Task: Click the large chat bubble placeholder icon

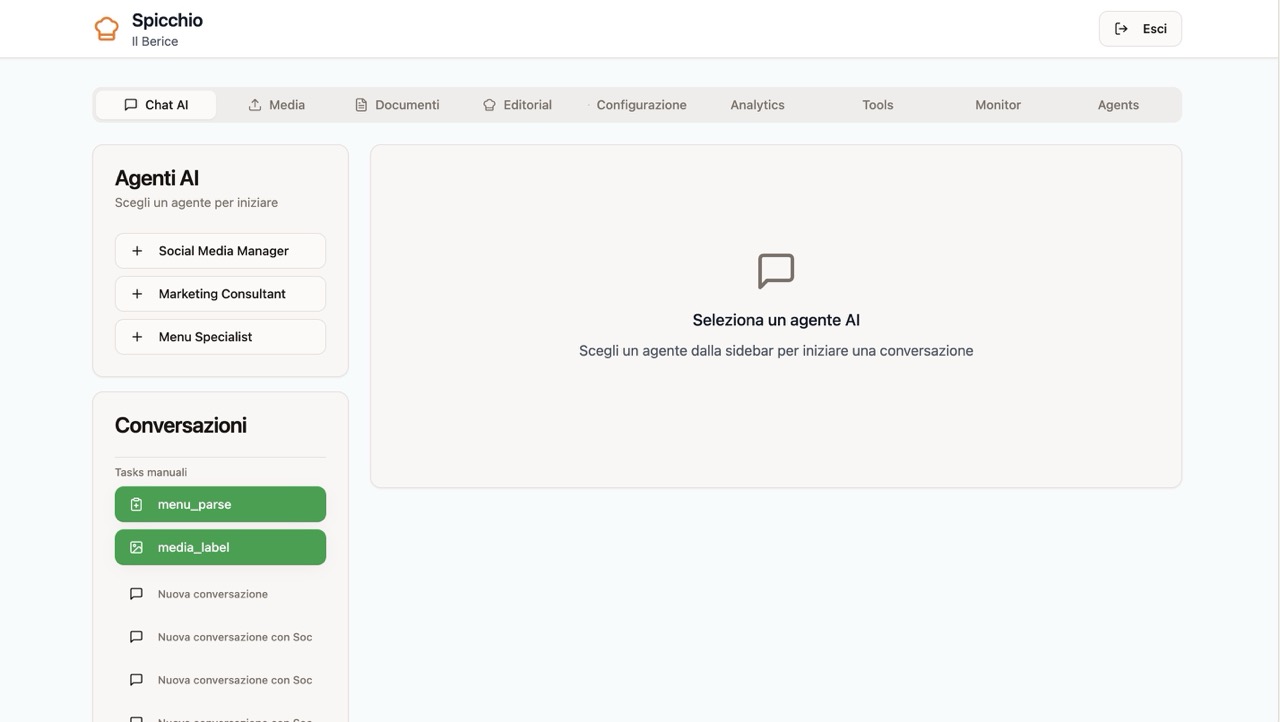Action: (x=776, y=271)
